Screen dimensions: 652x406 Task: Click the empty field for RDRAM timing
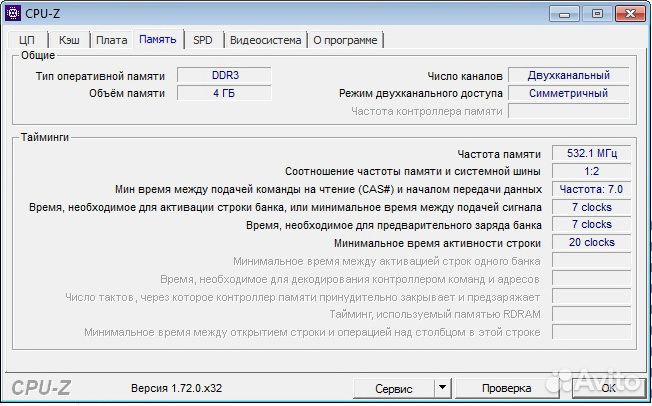pos(592,314)
